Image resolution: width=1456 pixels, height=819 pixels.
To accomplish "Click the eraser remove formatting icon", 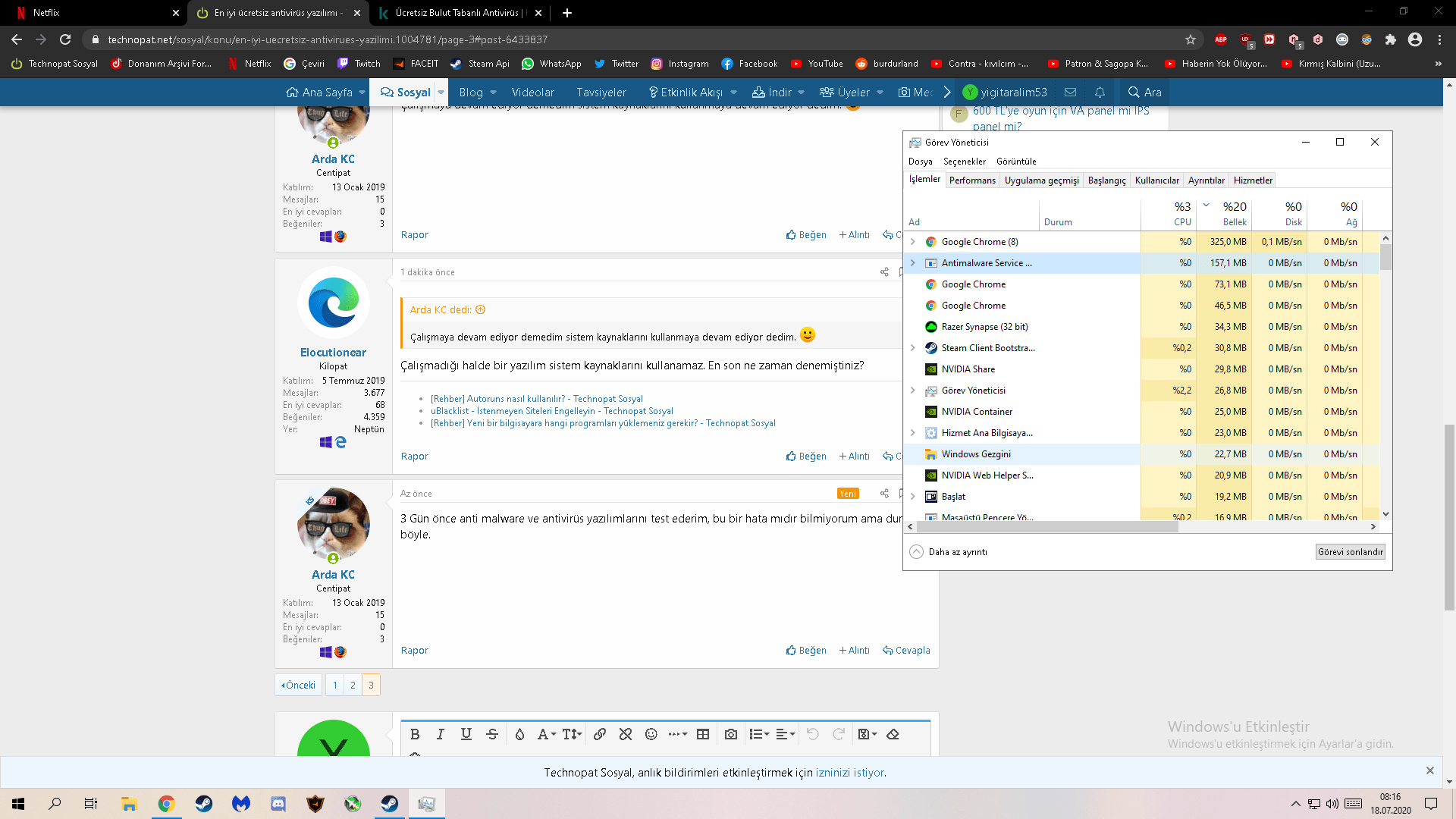I will point(893,734).
